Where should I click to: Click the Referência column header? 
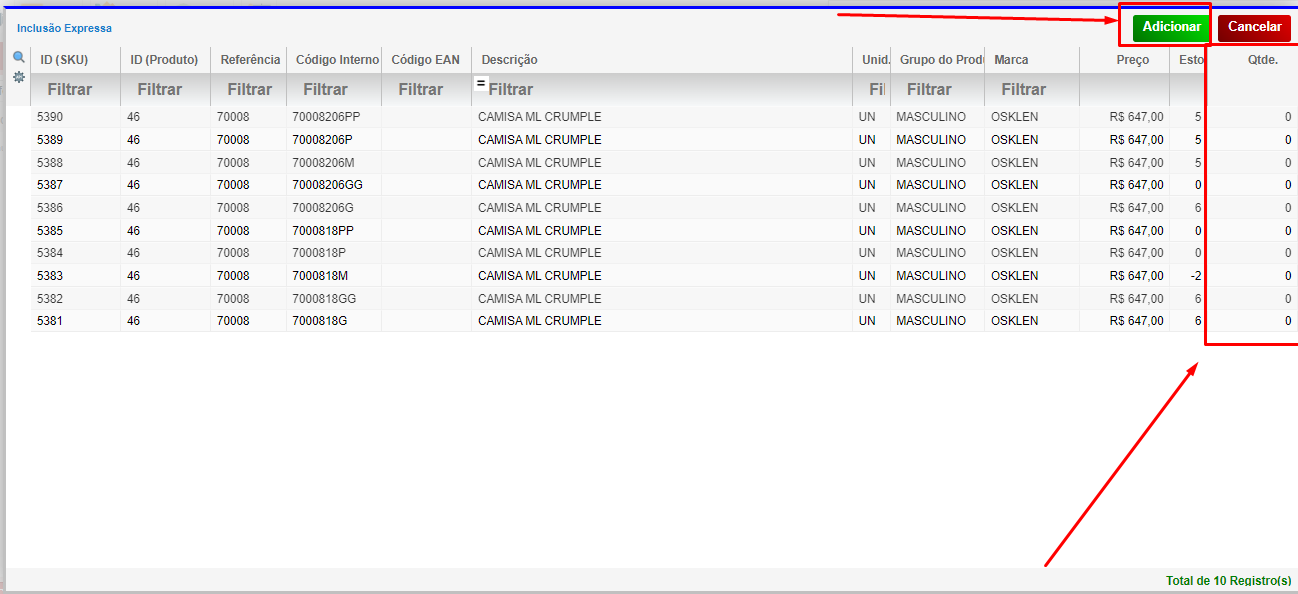pos(250,60)
